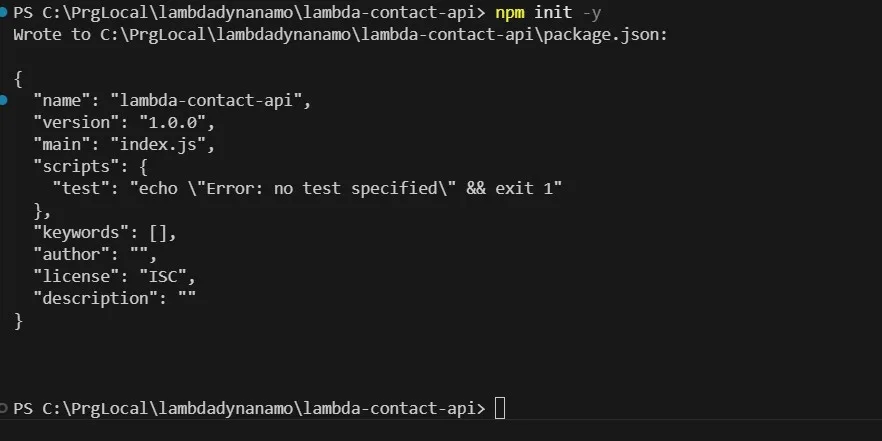This screenshot has height=441, width=882.
Task: Click the "npm" command text
Action: [512, 13]
